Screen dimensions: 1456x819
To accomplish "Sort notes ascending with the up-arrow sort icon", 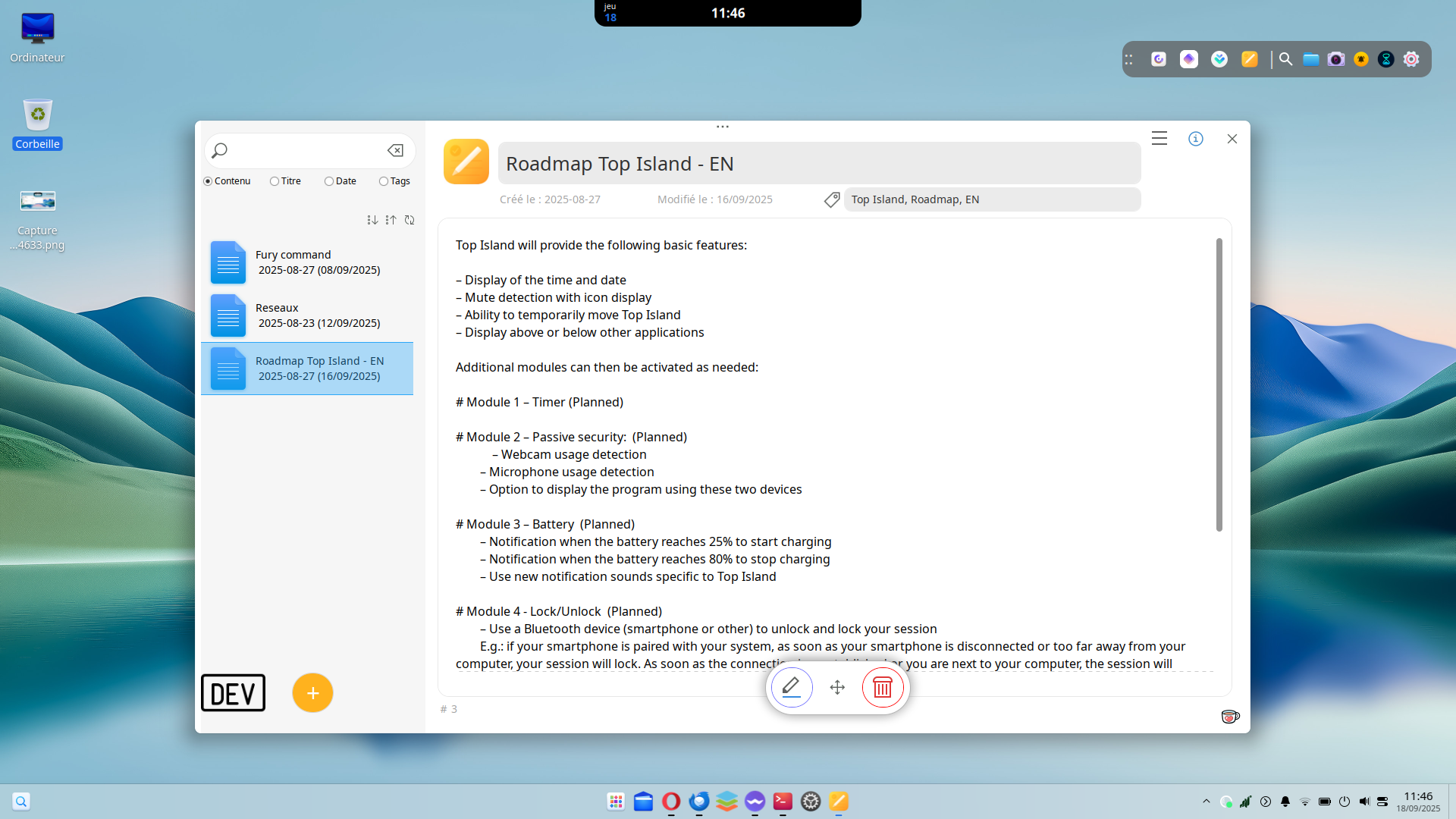I will (391, 220).
